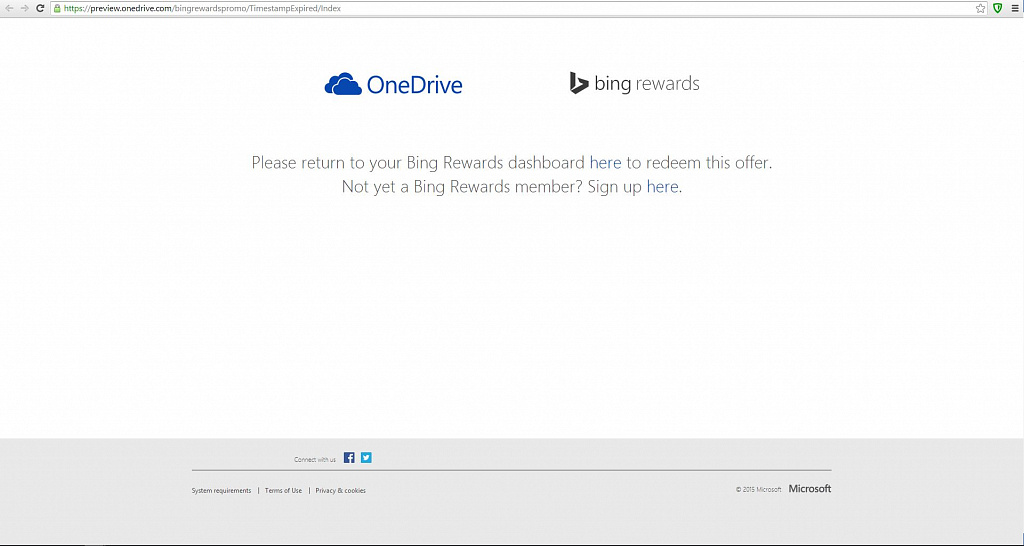Image resolution: width=1024 pixels, height=546 pixels.
Task: Click the browser back arrow
Action: [x=9, y=8]
